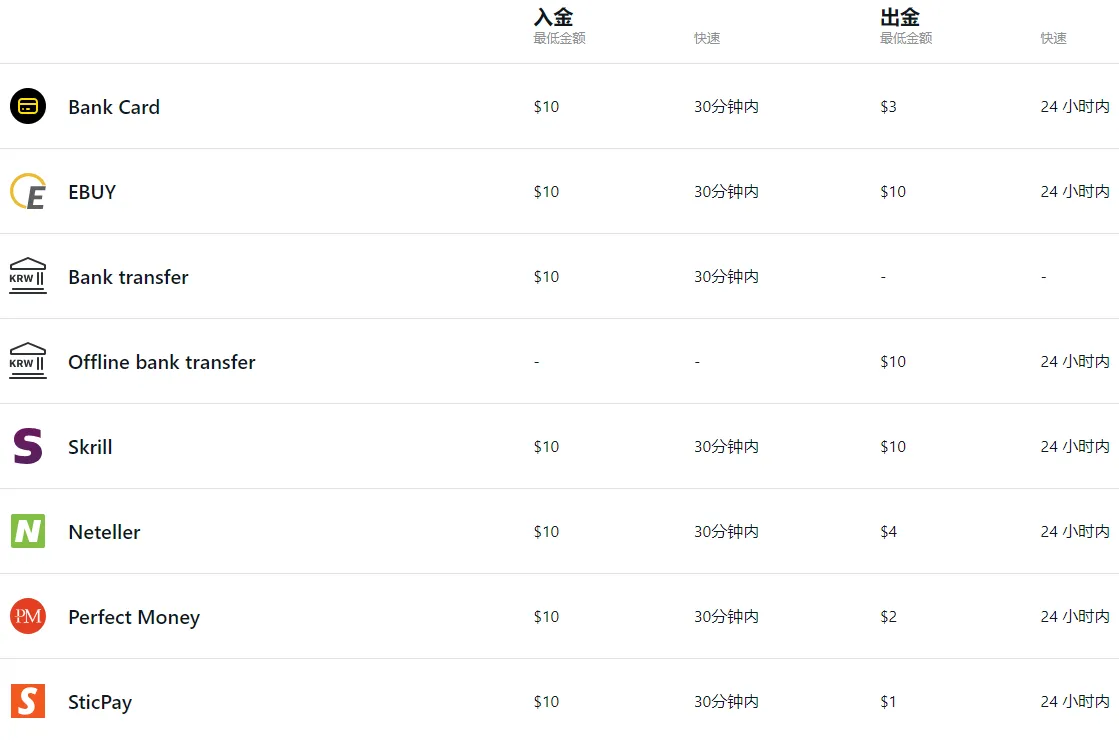The width and height of the screenshot is (1119, 743).
Task: Click the Neteller $4 withdrawal minimum
Action: tap(888, 532)
